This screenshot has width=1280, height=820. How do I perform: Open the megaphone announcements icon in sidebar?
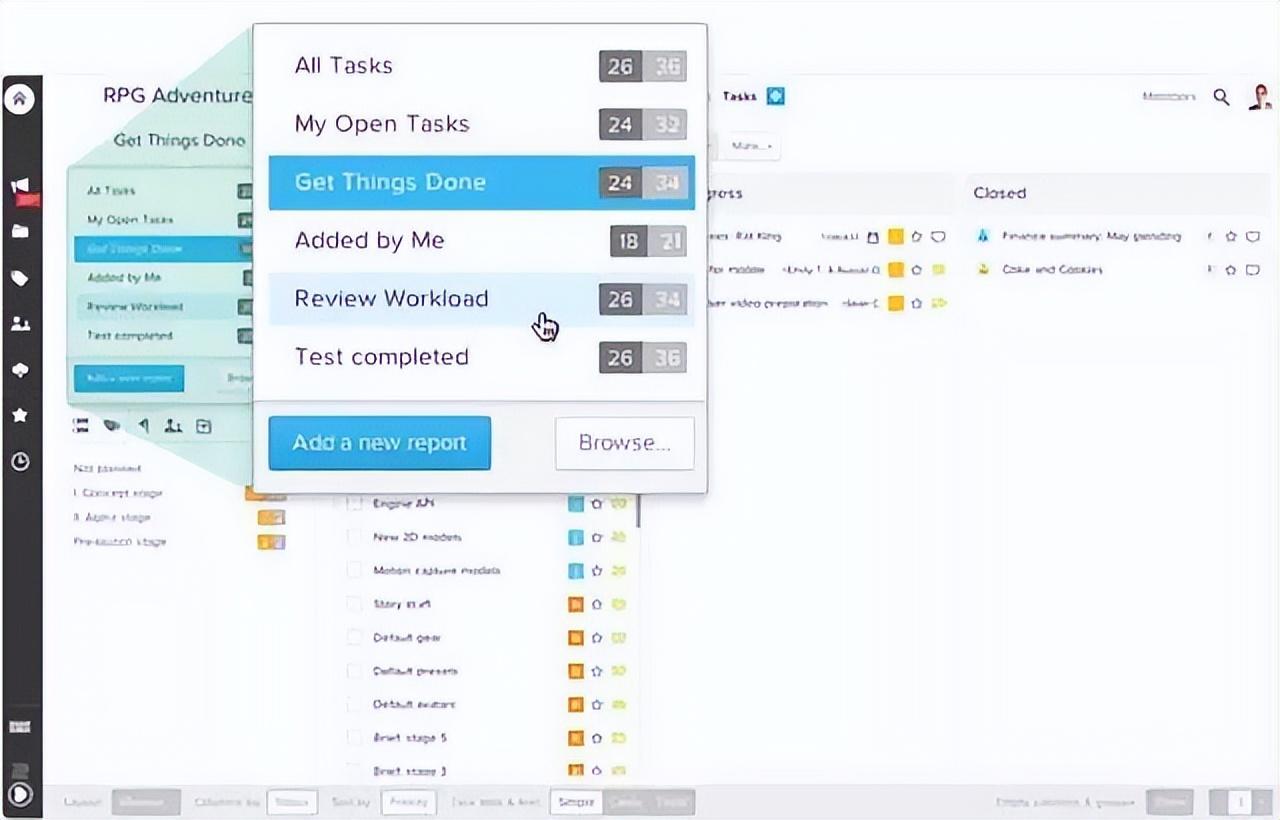point(20,186)
